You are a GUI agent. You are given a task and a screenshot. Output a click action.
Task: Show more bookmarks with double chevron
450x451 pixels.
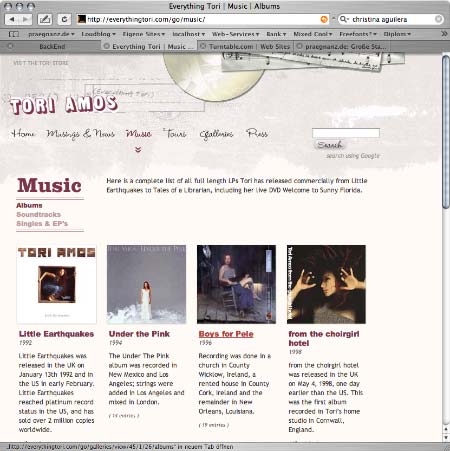444,34
